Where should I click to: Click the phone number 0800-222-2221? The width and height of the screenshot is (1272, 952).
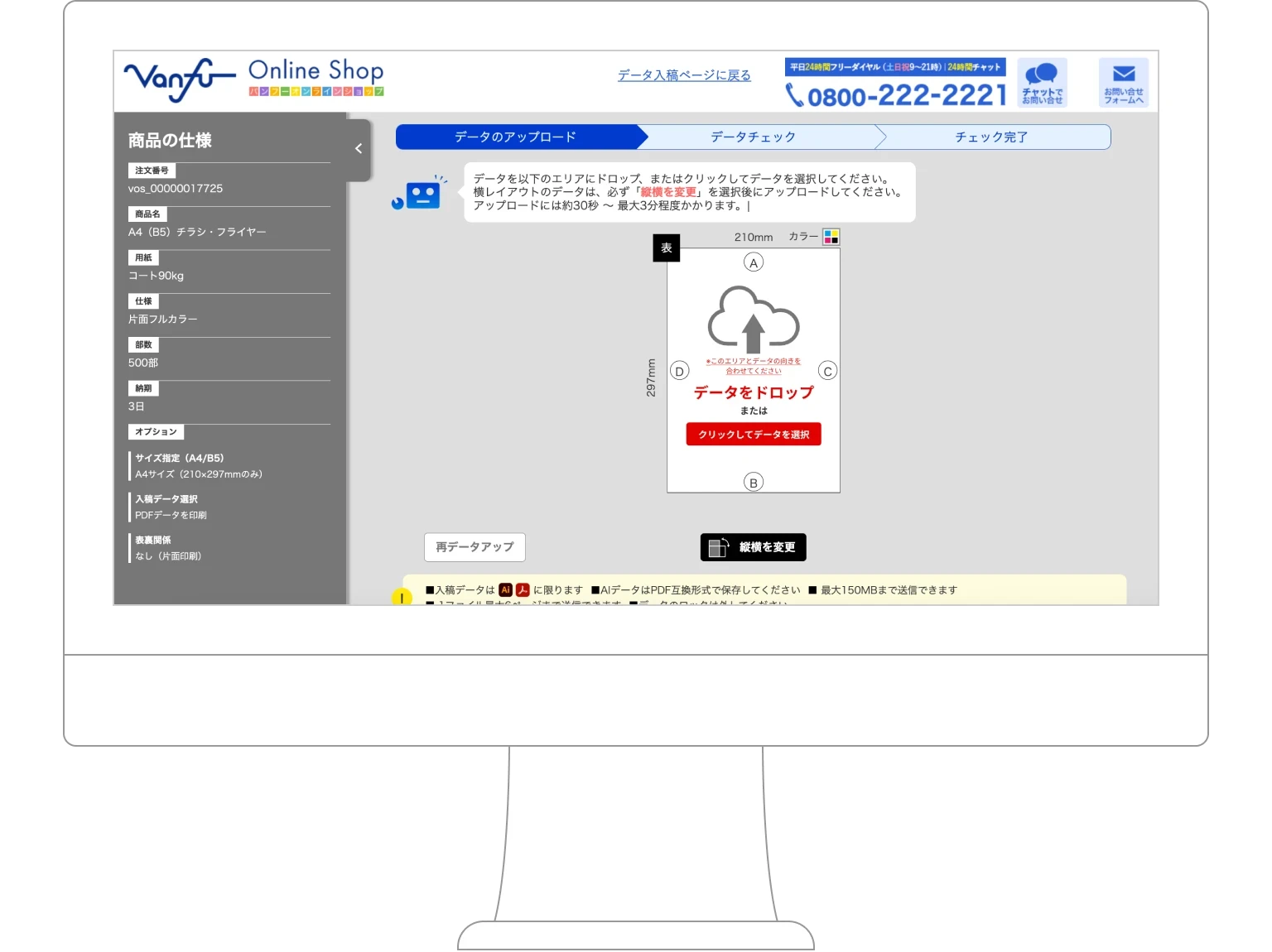[x=896, y=95]
